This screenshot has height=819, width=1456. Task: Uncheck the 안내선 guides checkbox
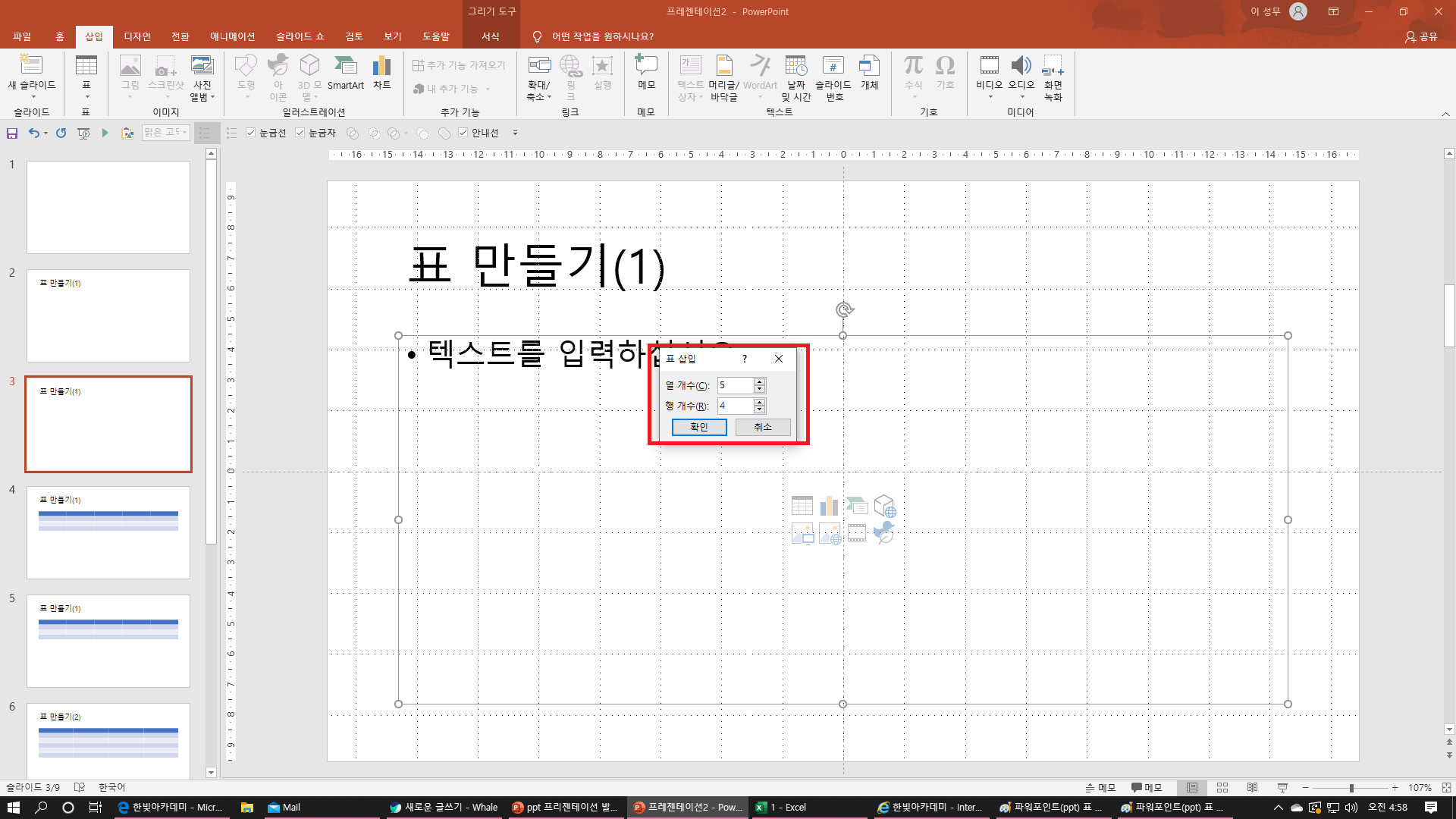(x=463, y=133)
